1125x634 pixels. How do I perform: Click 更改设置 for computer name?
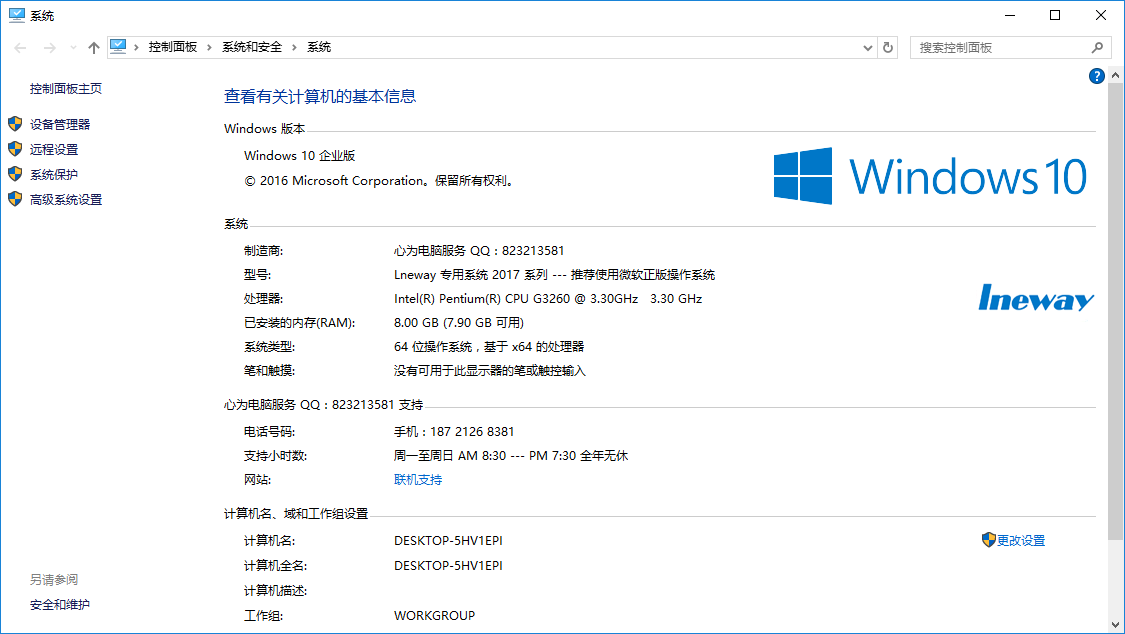pyautogui.click(x=1020, y=541)
